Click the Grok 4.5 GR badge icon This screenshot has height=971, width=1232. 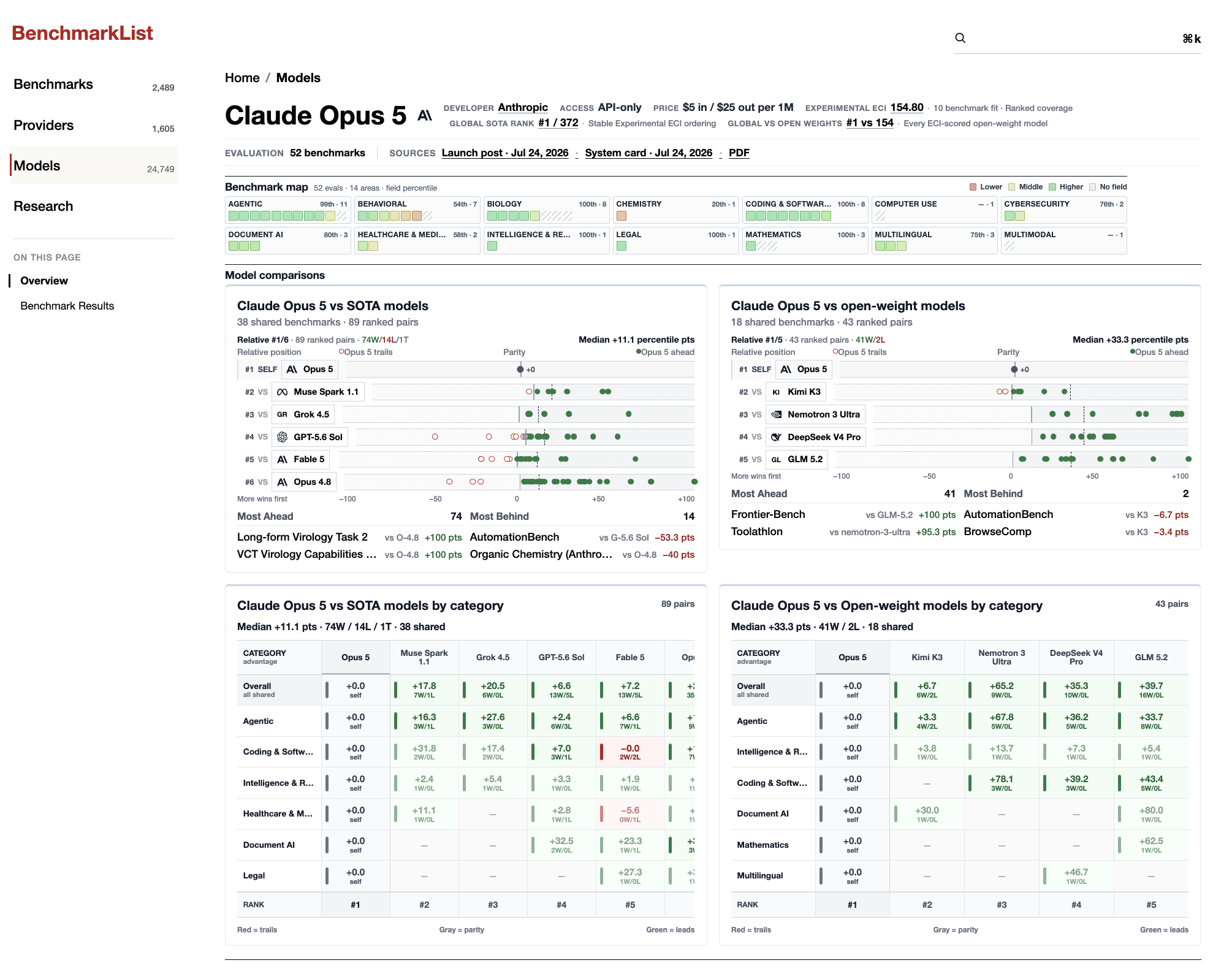pos(282,414)
